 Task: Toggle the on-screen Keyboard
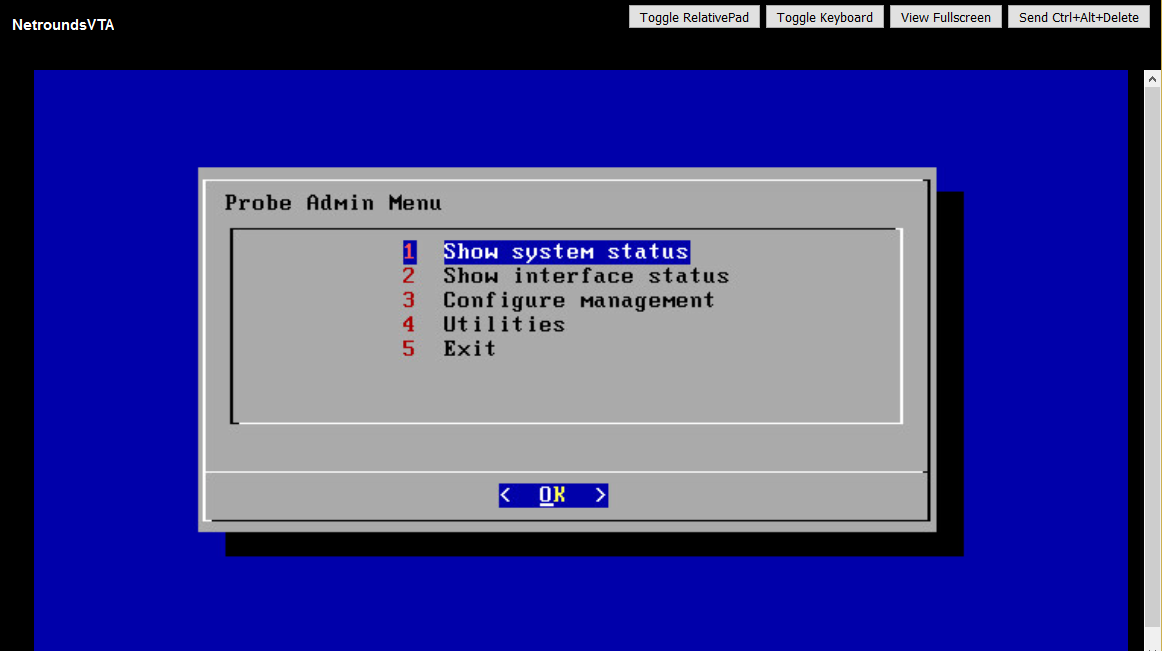point(824,16)
